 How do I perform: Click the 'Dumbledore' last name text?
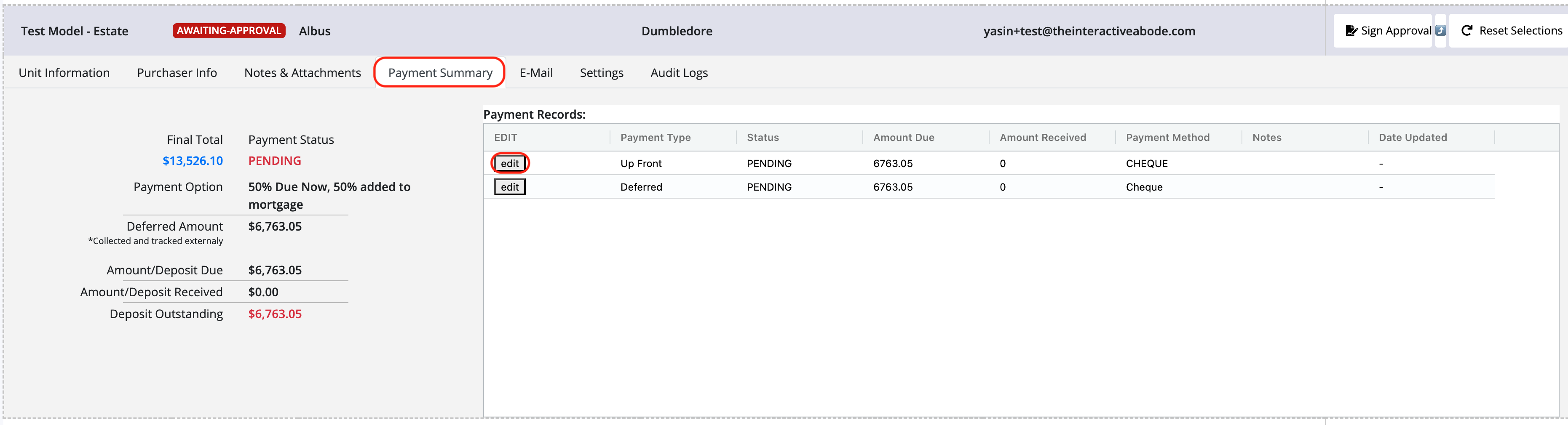pyautogui.click(x=677, y=31)
